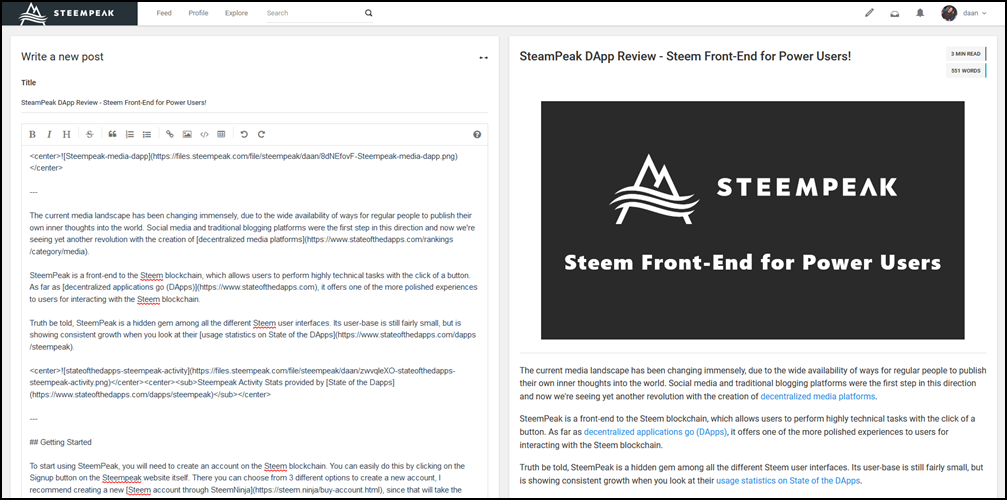Insert a table with the table icon

pos(221,134)
